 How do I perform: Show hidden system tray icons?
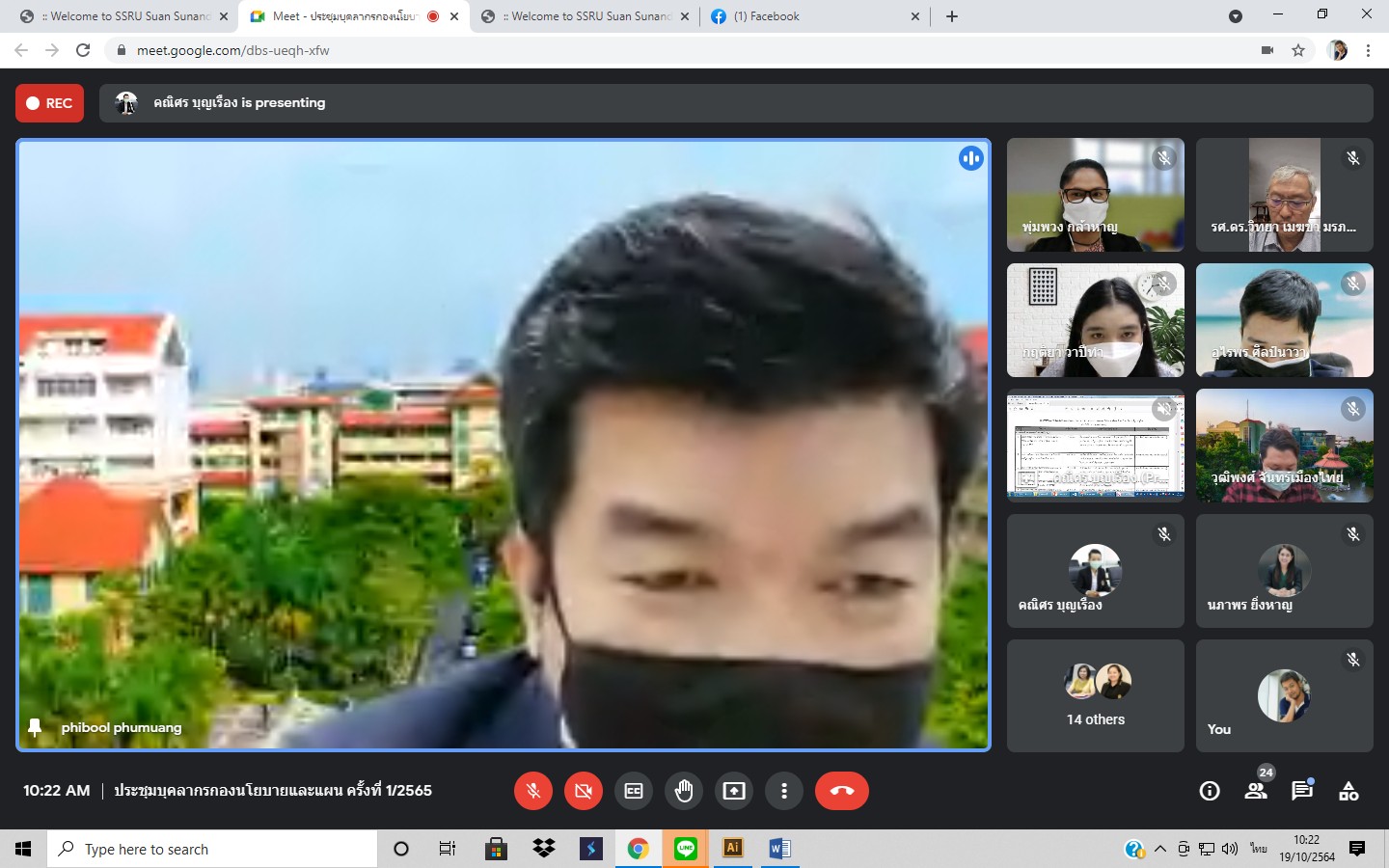click(x=1160, y=849)
